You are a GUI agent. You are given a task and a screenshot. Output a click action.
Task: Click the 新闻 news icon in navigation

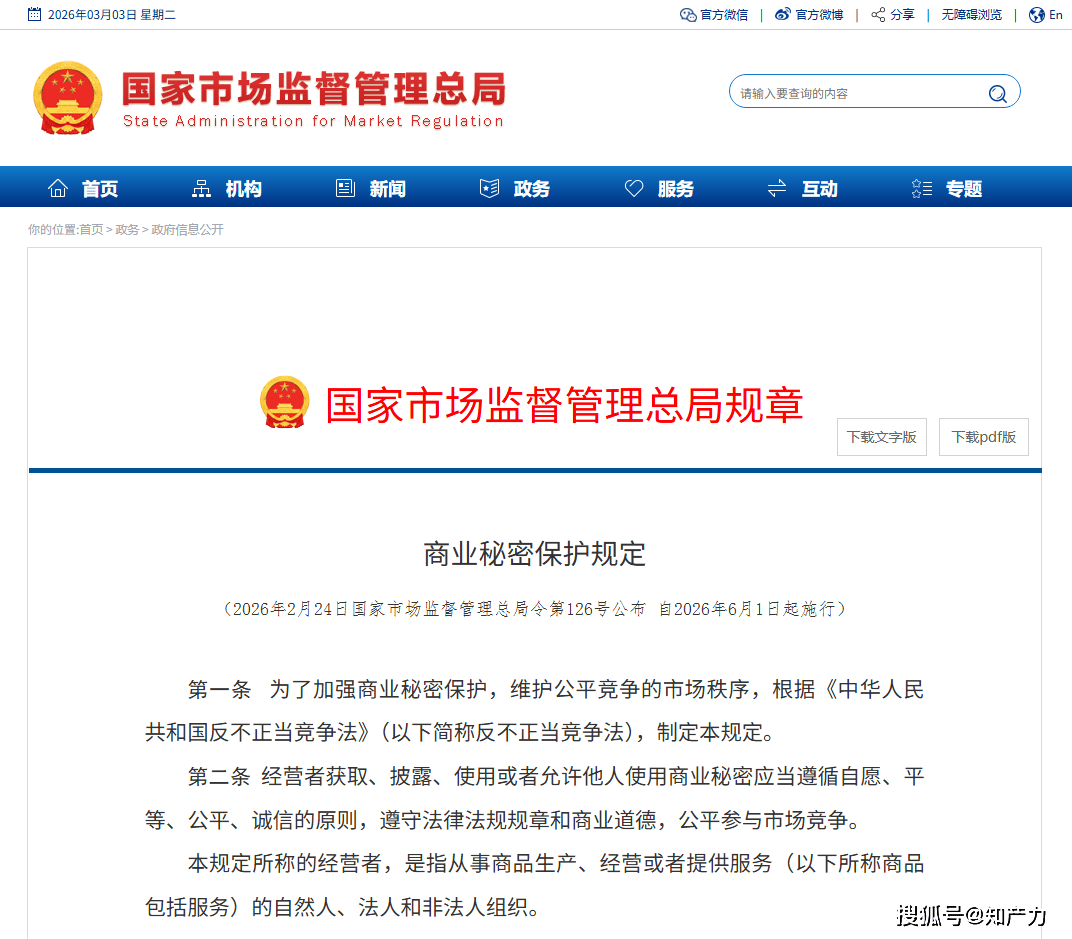345,187
